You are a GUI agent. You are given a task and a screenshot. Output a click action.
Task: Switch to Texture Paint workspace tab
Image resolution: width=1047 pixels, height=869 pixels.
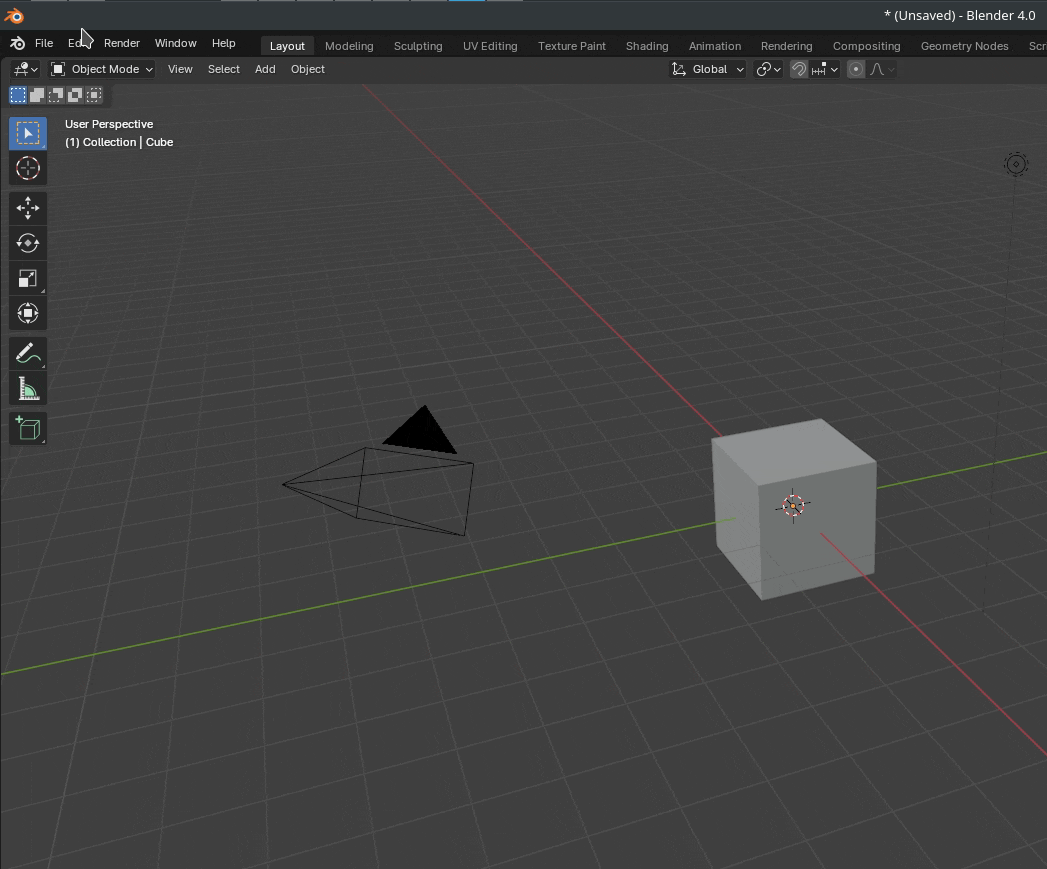coord(572,46)
